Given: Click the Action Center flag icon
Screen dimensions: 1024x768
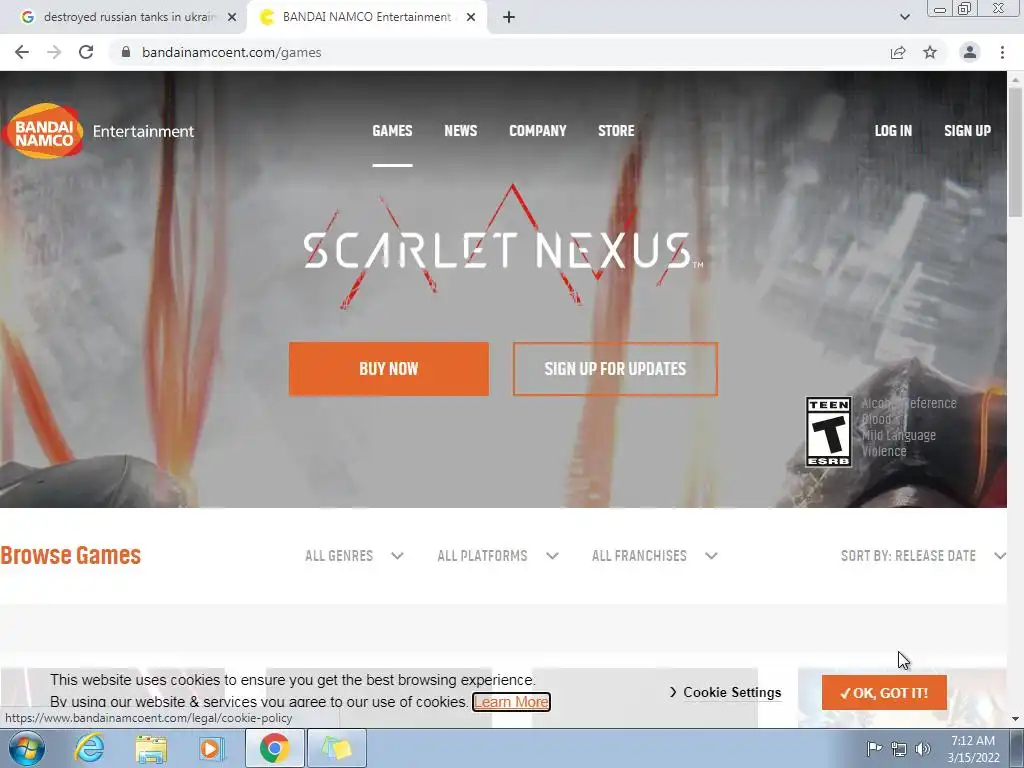Looking at the screenshot, I should [874, 748].
